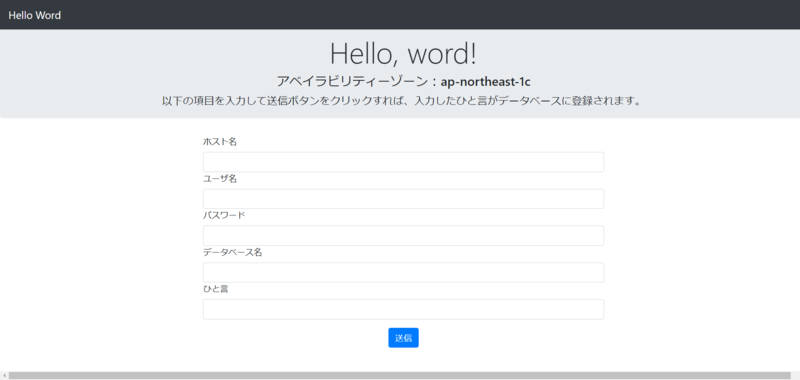800x380 pixels.
Task: Click the horizontal scrollbar left arrow
Action: [x=4, y=375]
